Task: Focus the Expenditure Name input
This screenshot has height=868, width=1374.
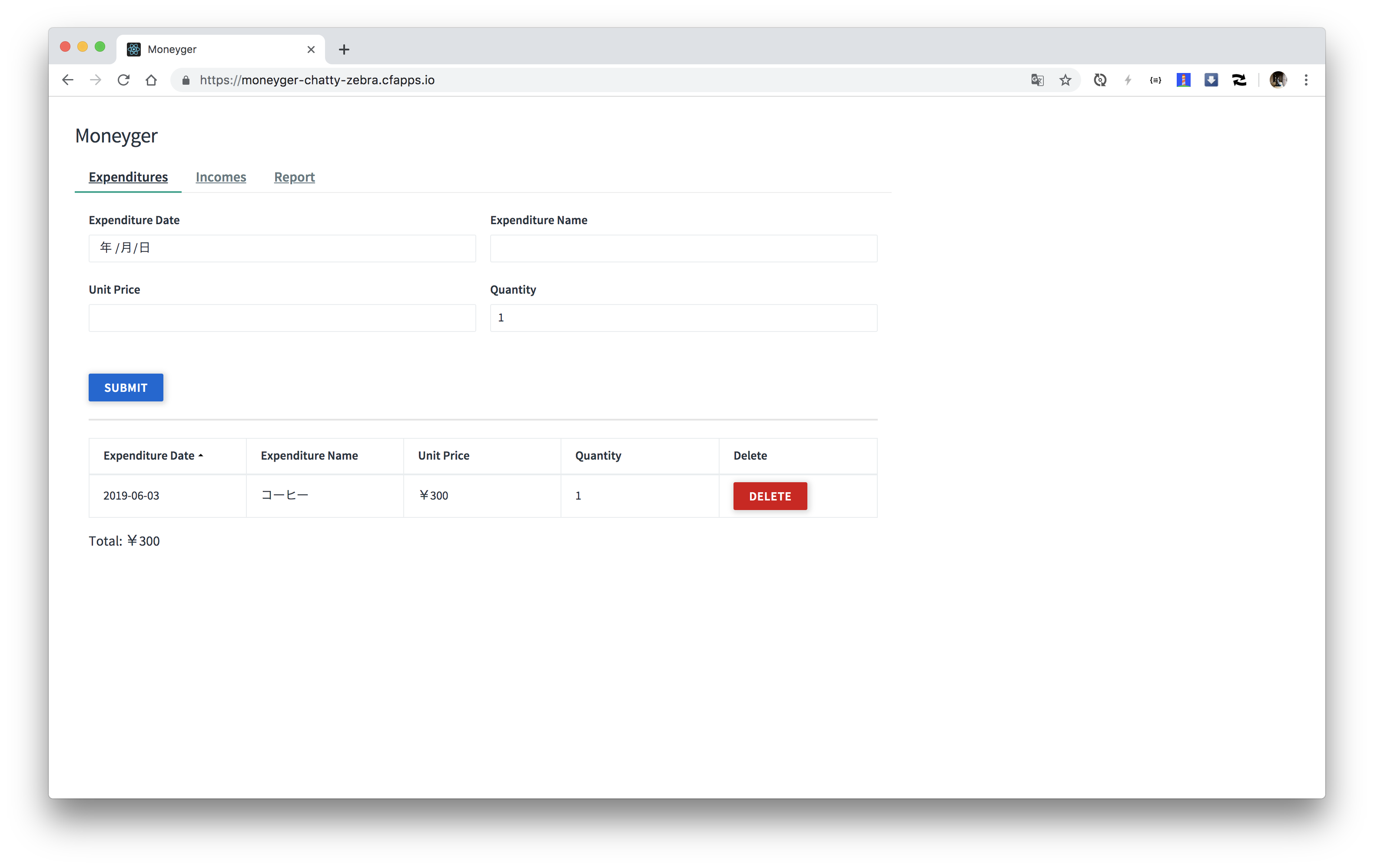Action: tap(683, 248)
